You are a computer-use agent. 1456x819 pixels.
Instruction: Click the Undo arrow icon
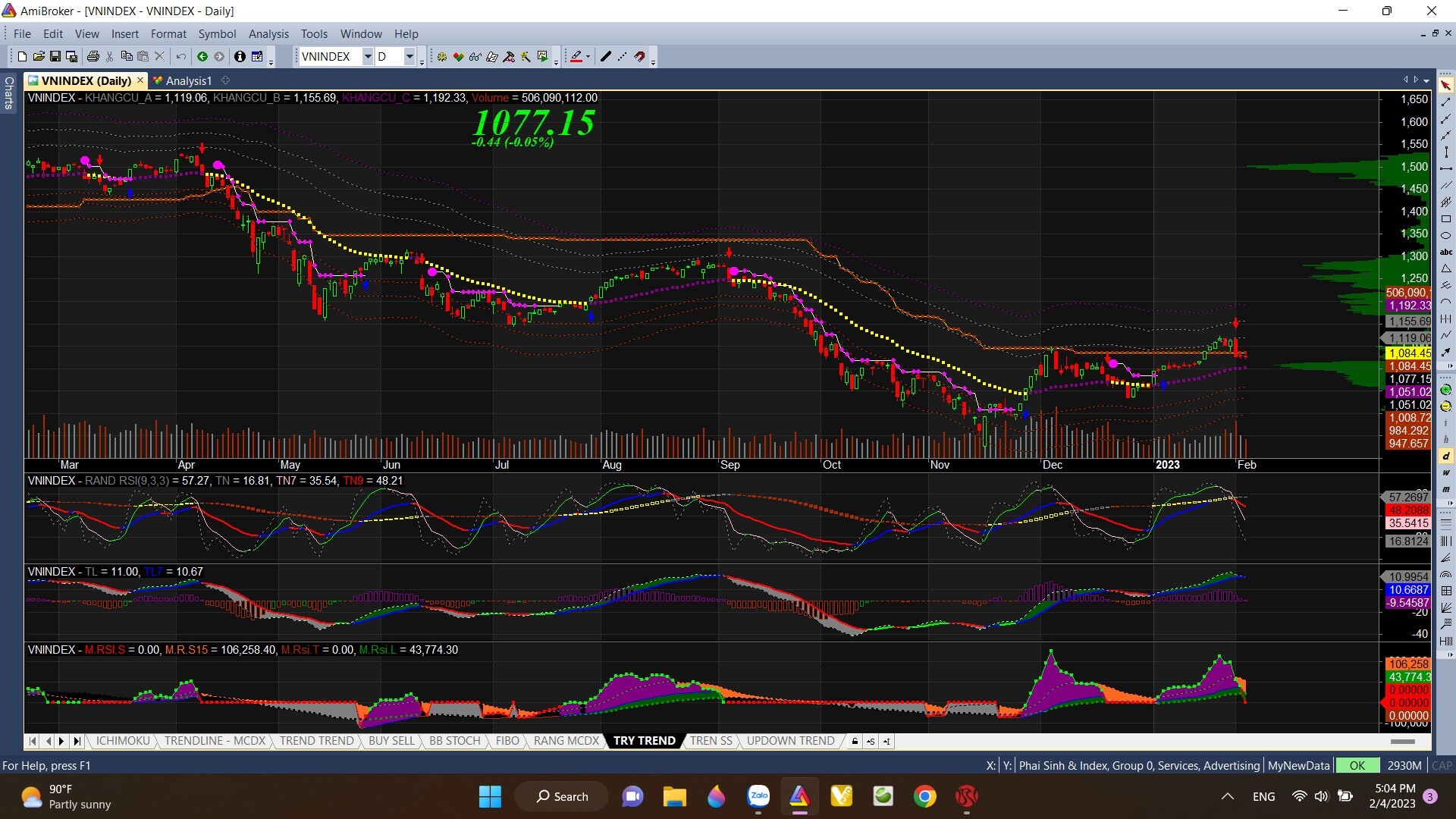point(180,56)
